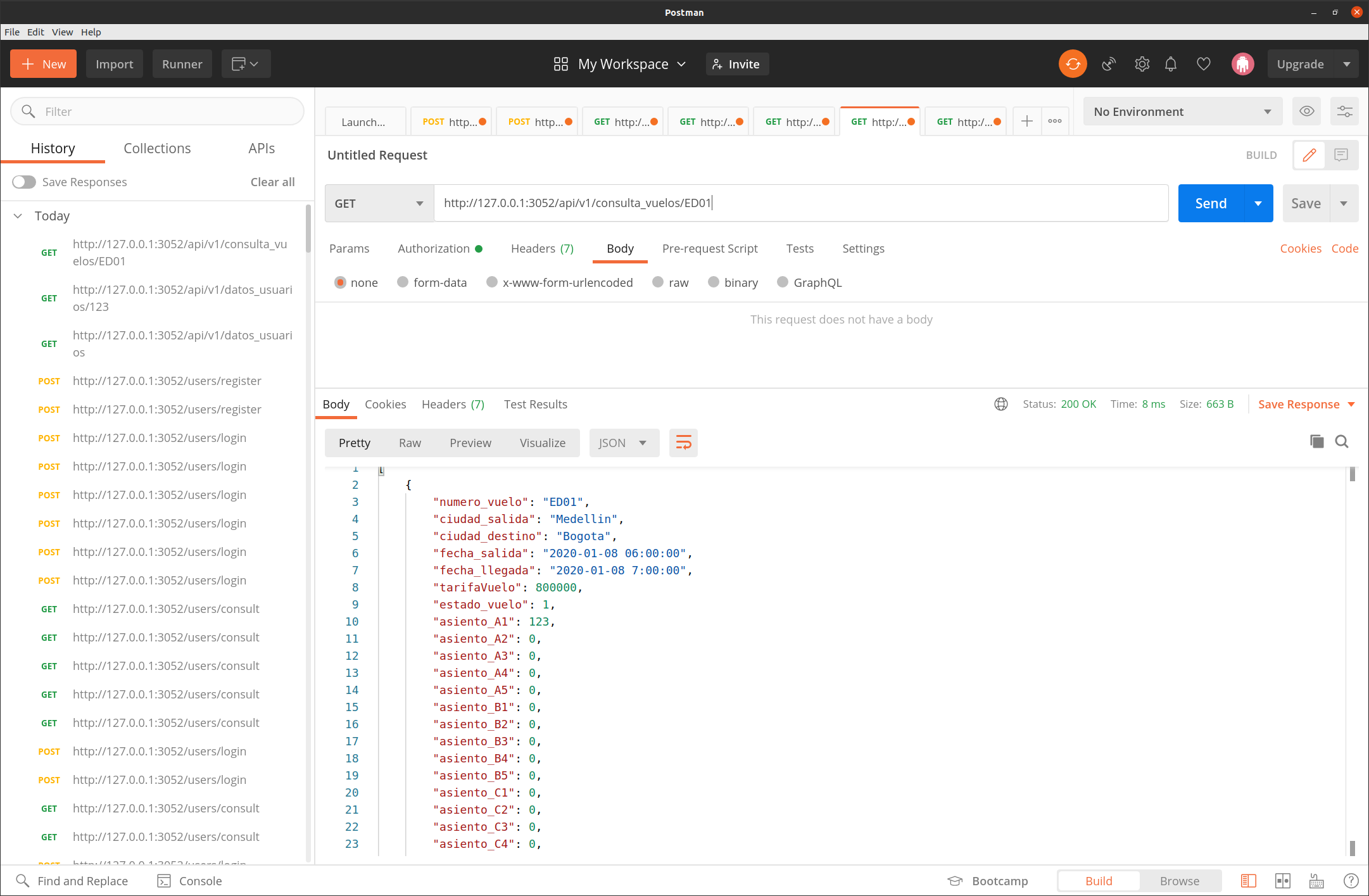
Task: Select x-www-form-urlencoded body type
Action: (x=492, y=282)
